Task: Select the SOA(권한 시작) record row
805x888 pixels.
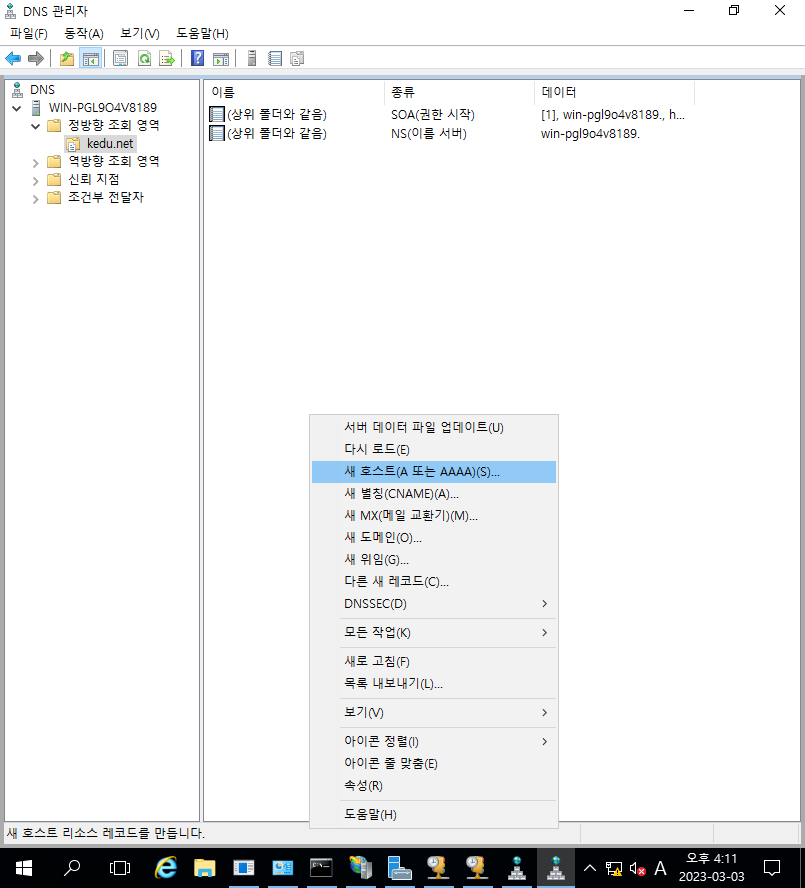Action: [448, 114]
